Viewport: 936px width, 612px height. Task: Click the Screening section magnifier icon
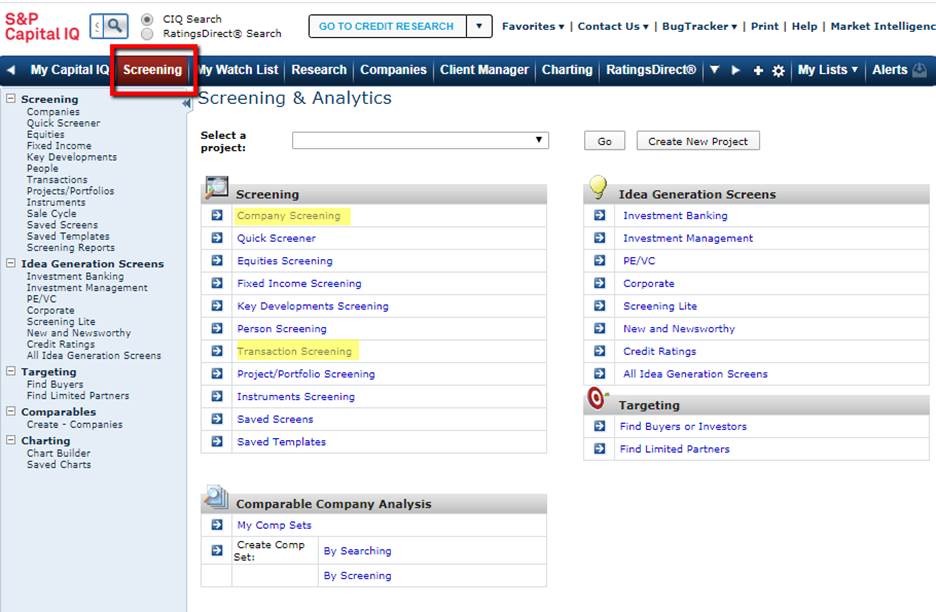pyautogui.click(x=216, y=187)
